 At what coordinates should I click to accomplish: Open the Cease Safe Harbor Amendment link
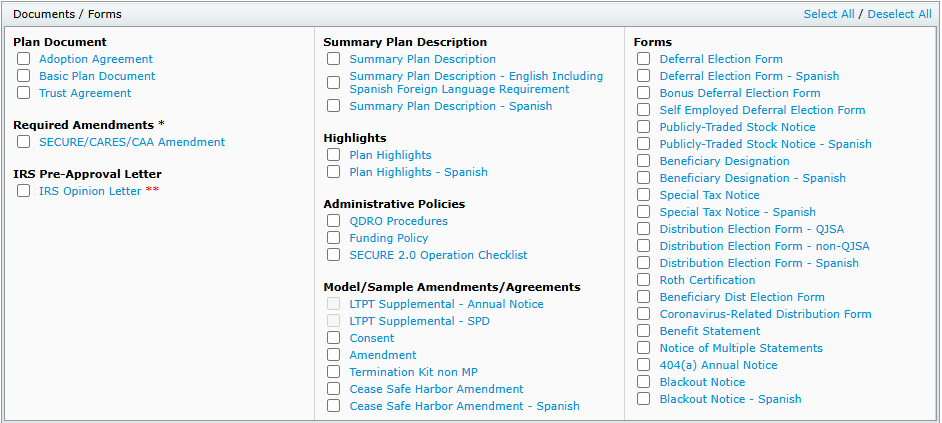[x=436, y=389]
